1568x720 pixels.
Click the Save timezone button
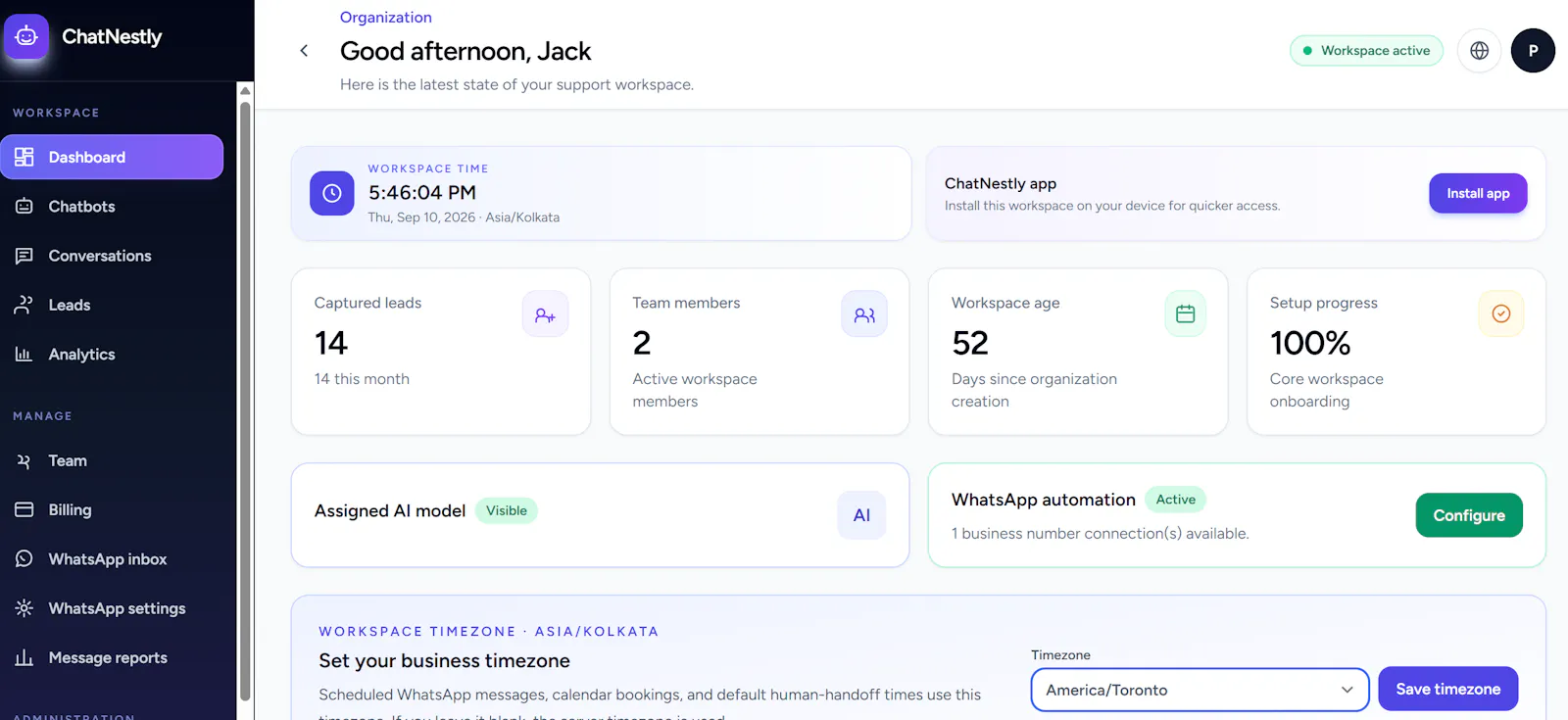pos(1447,690)
